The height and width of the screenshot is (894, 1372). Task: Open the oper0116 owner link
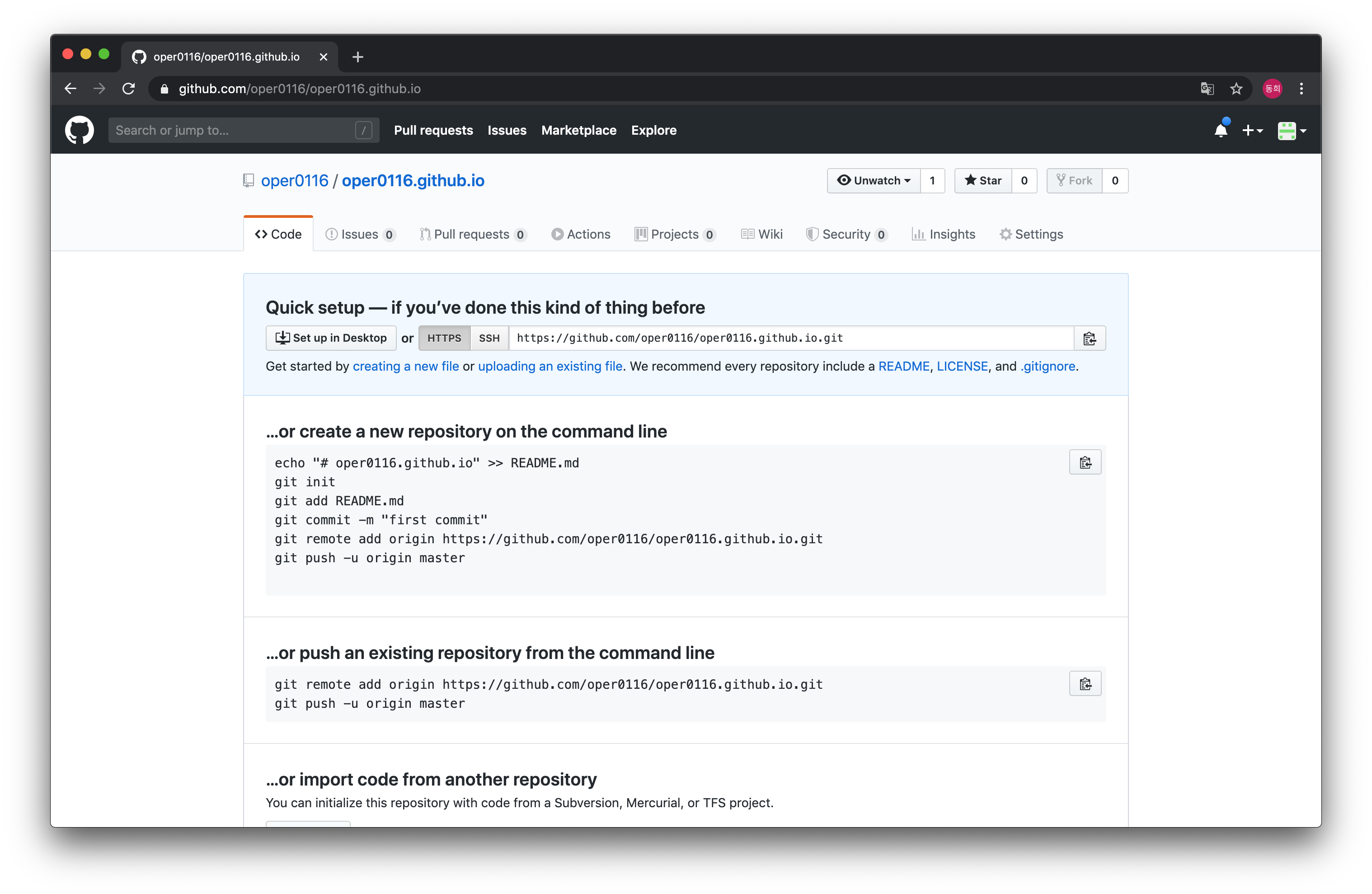(295, 181)
